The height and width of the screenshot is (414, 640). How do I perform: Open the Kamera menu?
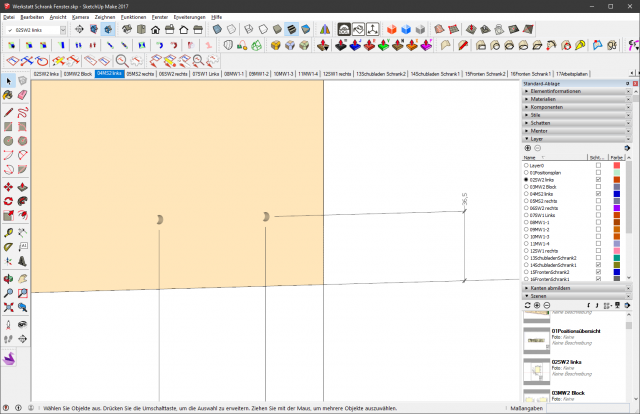[81, 17]
